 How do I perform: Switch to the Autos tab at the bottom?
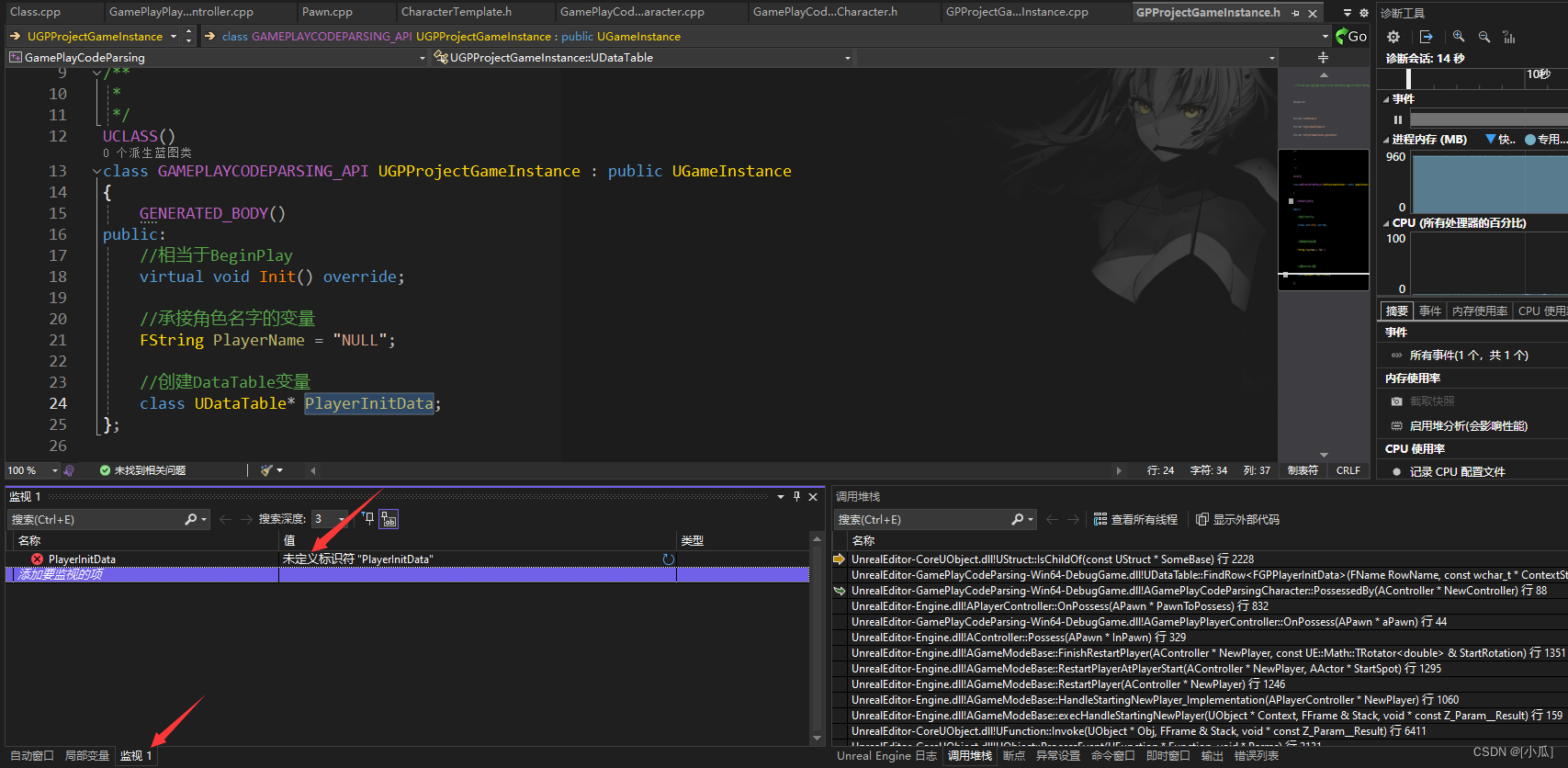coord(32,756)
